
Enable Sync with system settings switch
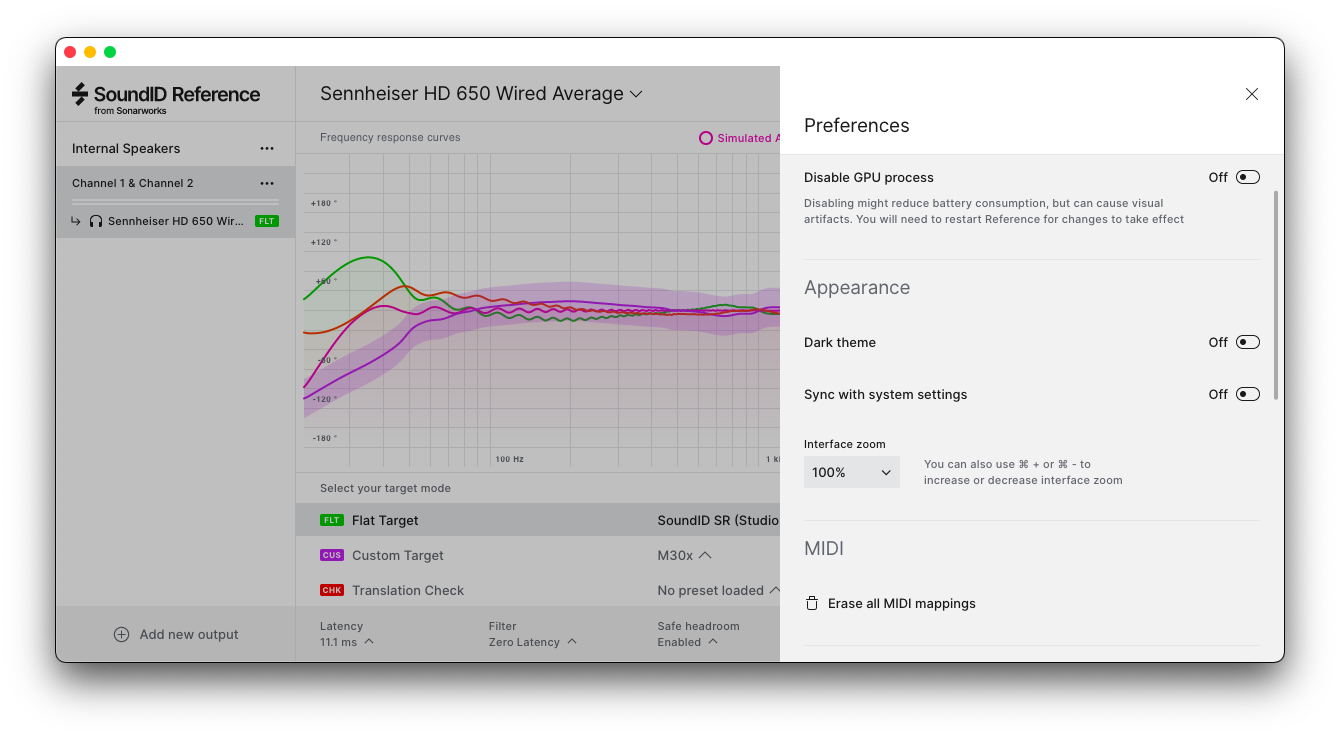[1248, 394]
